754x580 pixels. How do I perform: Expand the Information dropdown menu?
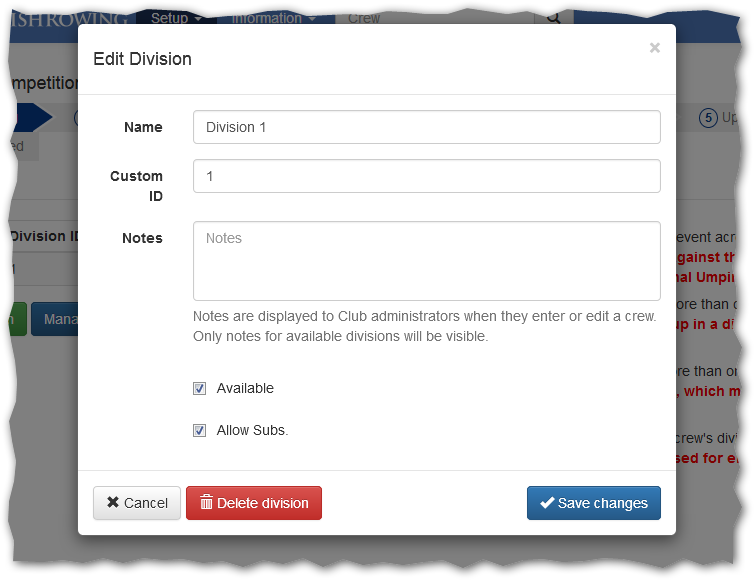(x=273, y=17)
